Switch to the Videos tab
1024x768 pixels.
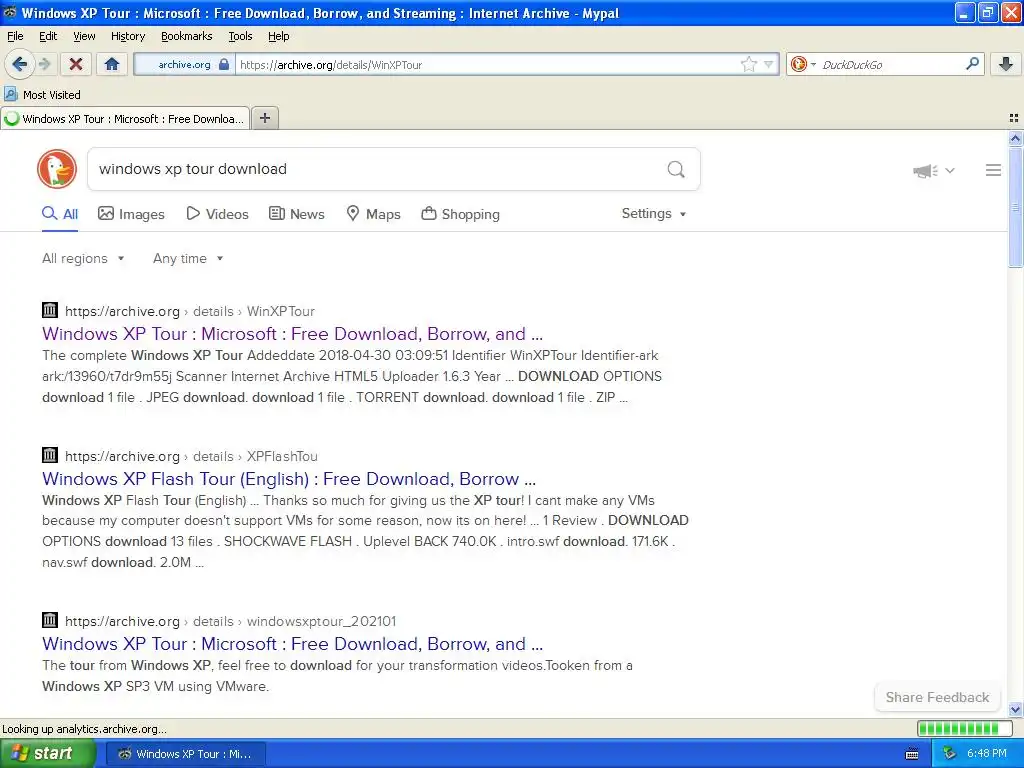(x=217, y=214)
